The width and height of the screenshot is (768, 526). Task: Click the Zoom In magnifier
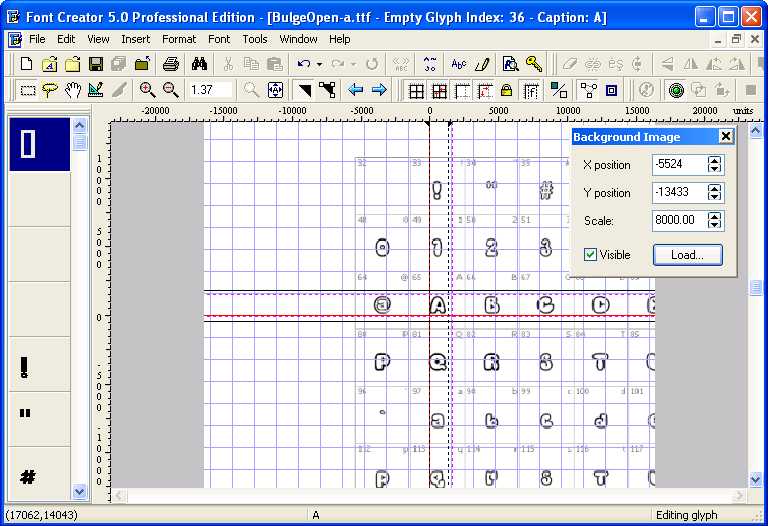coord(147,90)
